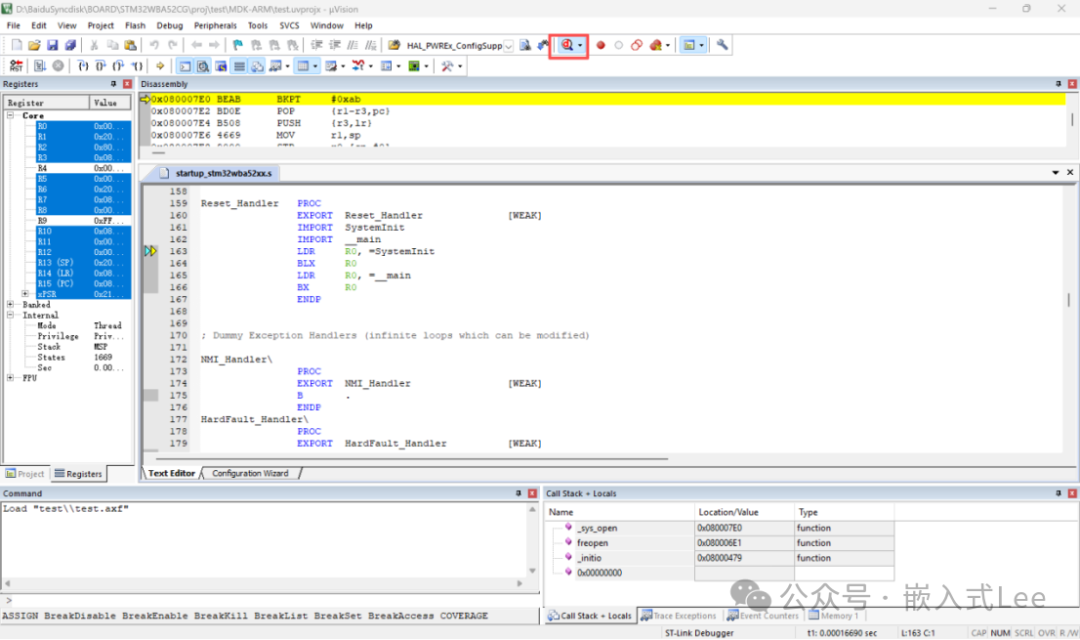The image size is (1080, 640).
Task: Click the Reset CPU icon
Action: 16,66
